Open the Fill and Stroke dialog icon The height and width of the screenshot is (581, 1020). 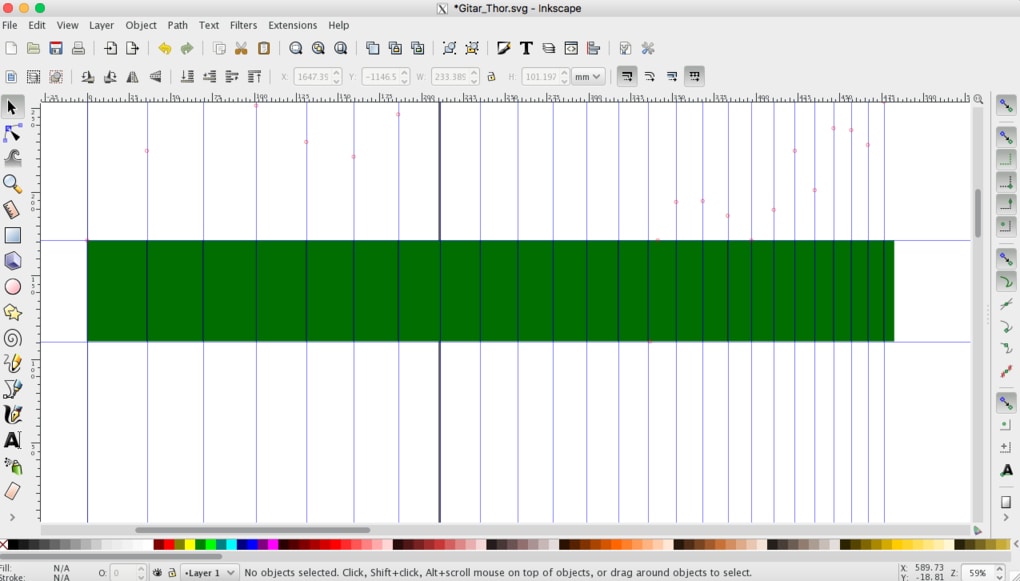pyautogui.click(x=503, y=48)
